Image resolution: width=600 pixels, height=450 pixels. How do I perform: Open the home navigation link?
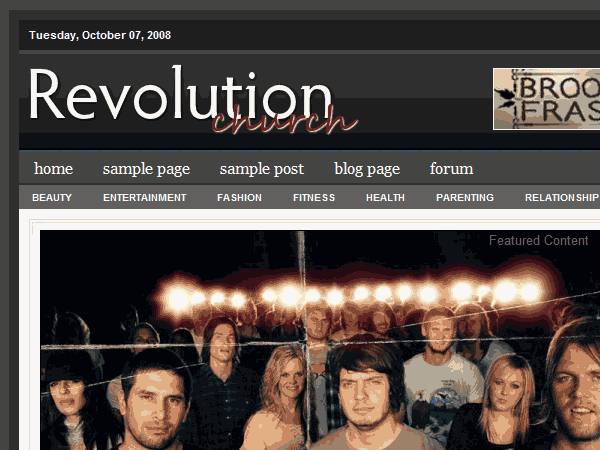tap(53, 168)
